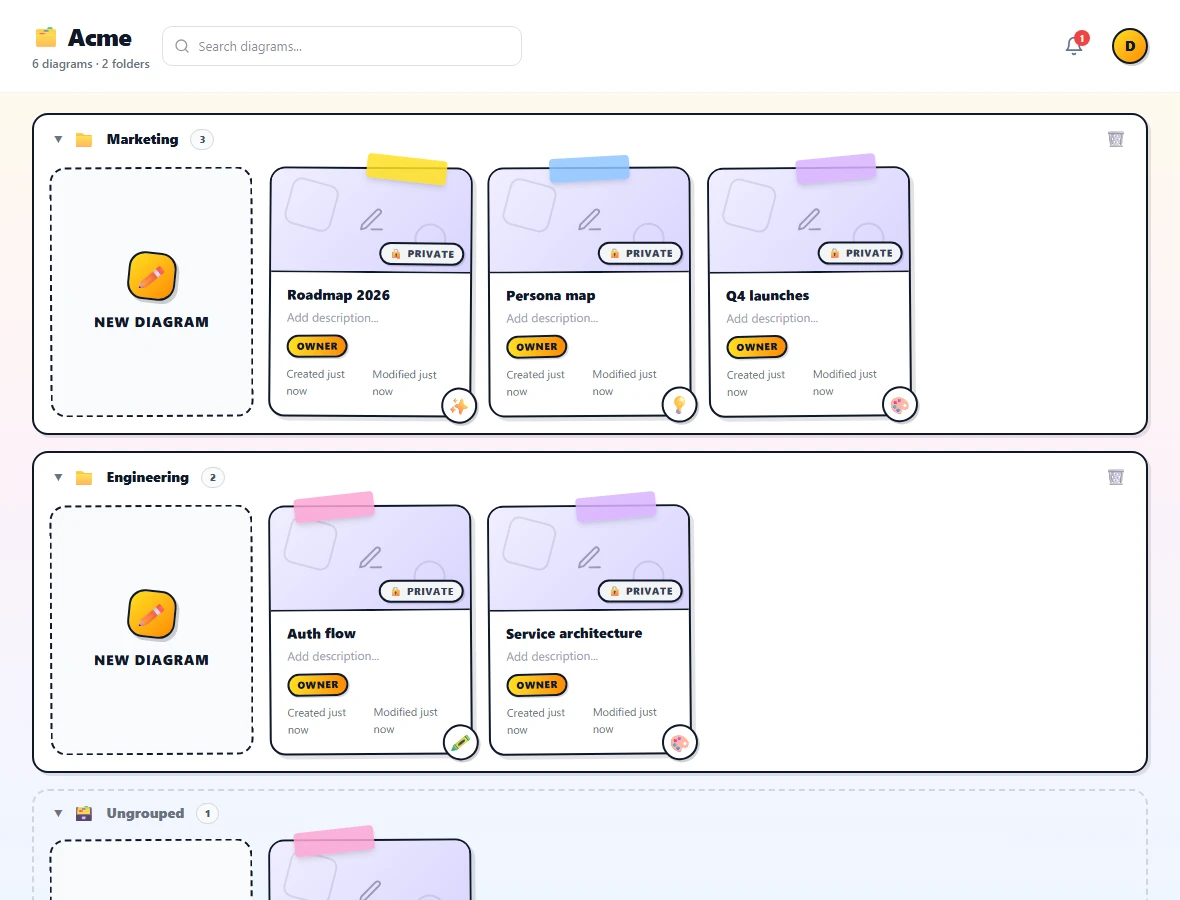Click the pencil icon in Engineering New Diagram
The height and width of the screenshot is (900, 1180).
[151, 614]
